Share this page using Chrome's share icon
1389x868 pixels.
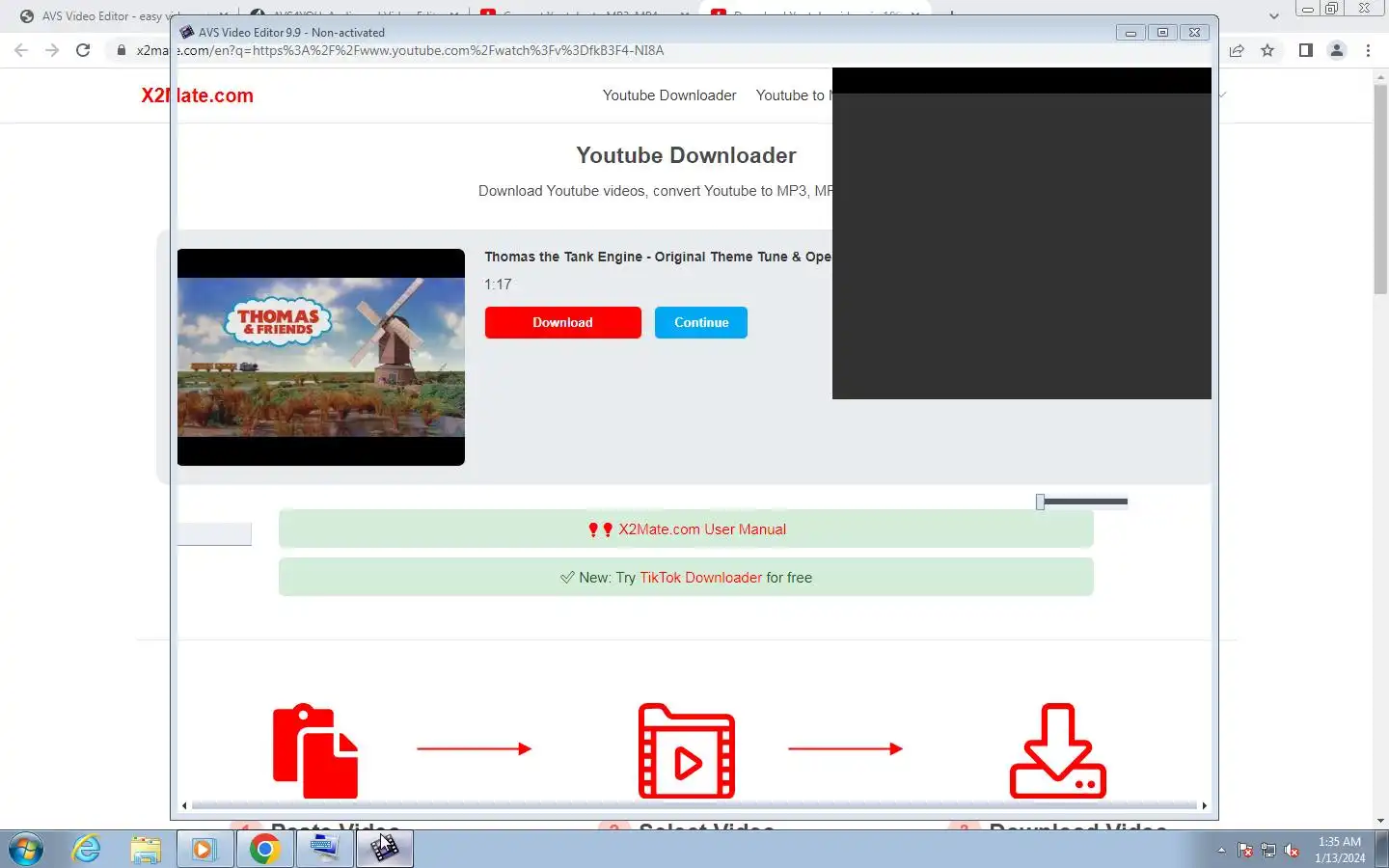click(1237, 50)
